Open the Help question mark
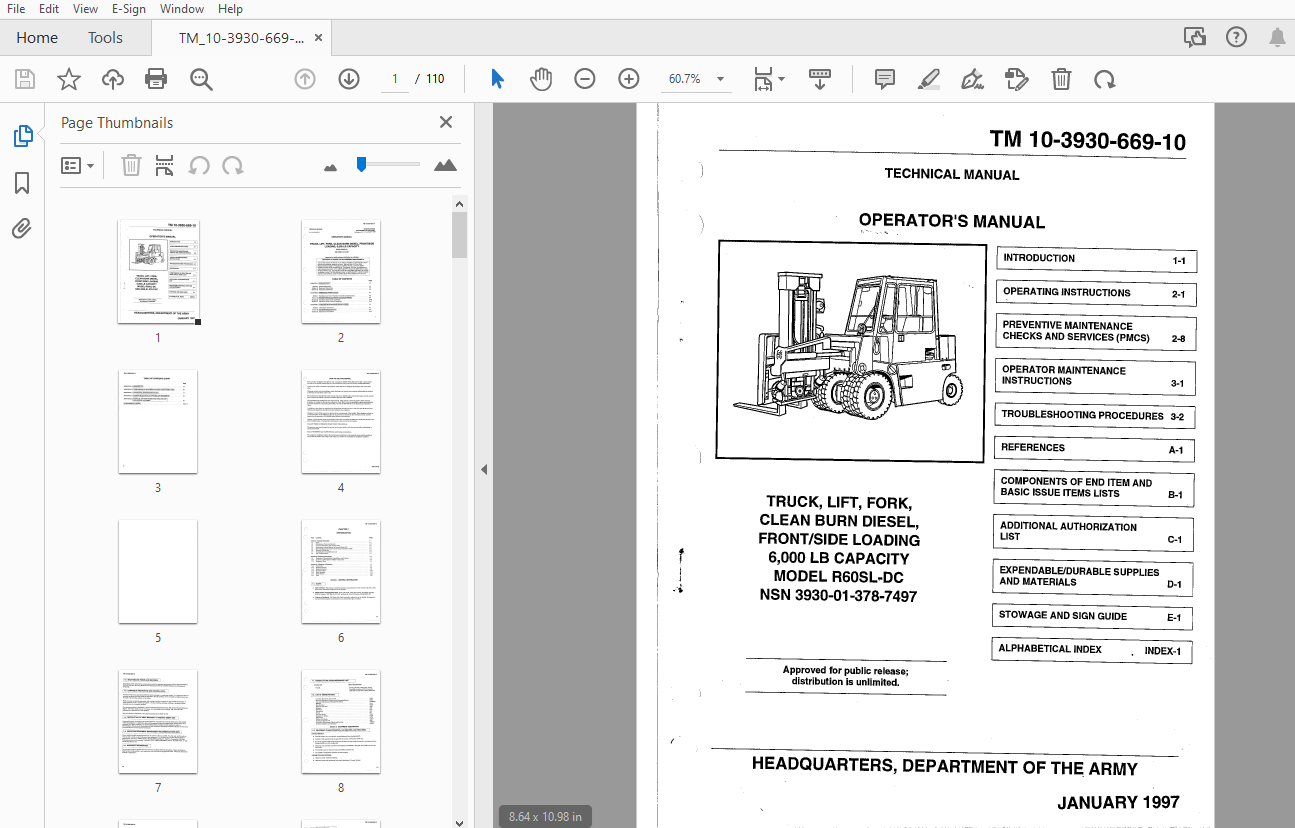The image size is (1295, 828). click(1236, 38)
